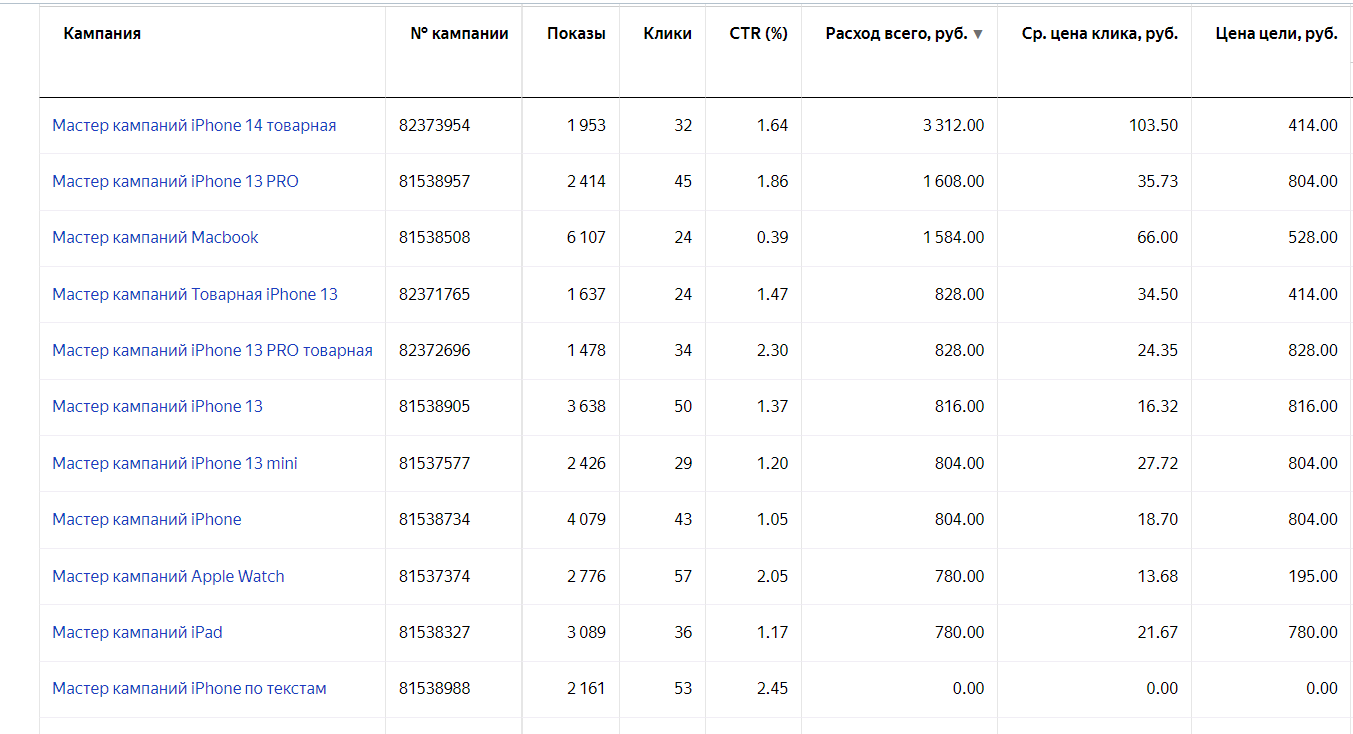Click average click price 35.73
Viewport: 1353px width, 734px height.
1158,181
